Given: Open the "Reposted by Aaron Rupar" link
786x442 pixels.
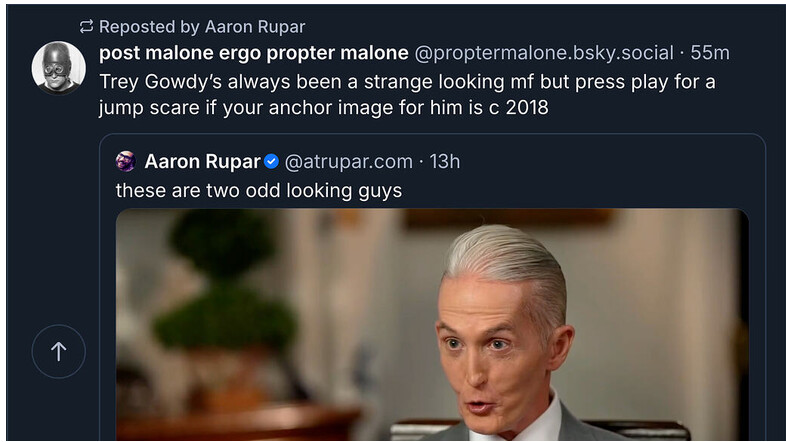Looking at the screenshot, I should coord(202,27).
